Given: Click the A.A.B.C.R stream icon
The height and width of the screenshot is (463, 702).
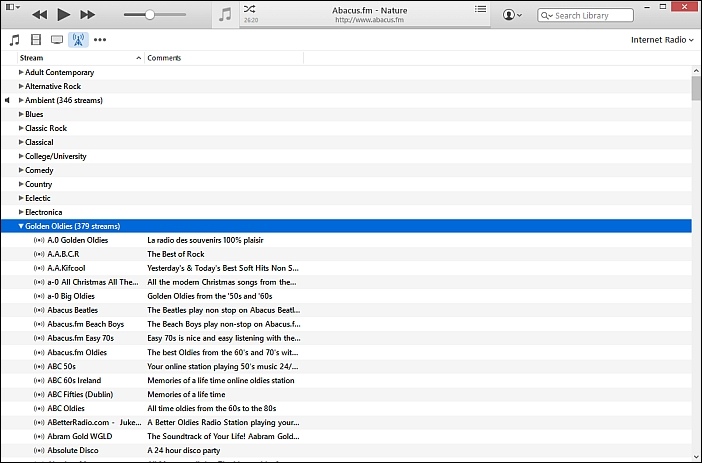Looking at the screenshot, I should click(x=39, y=254).
